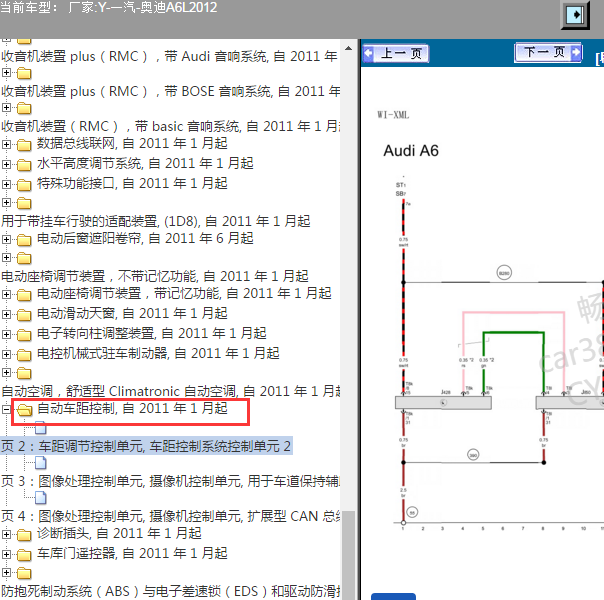Click open folder icon of 自动车距控制

tap(25, 410)
